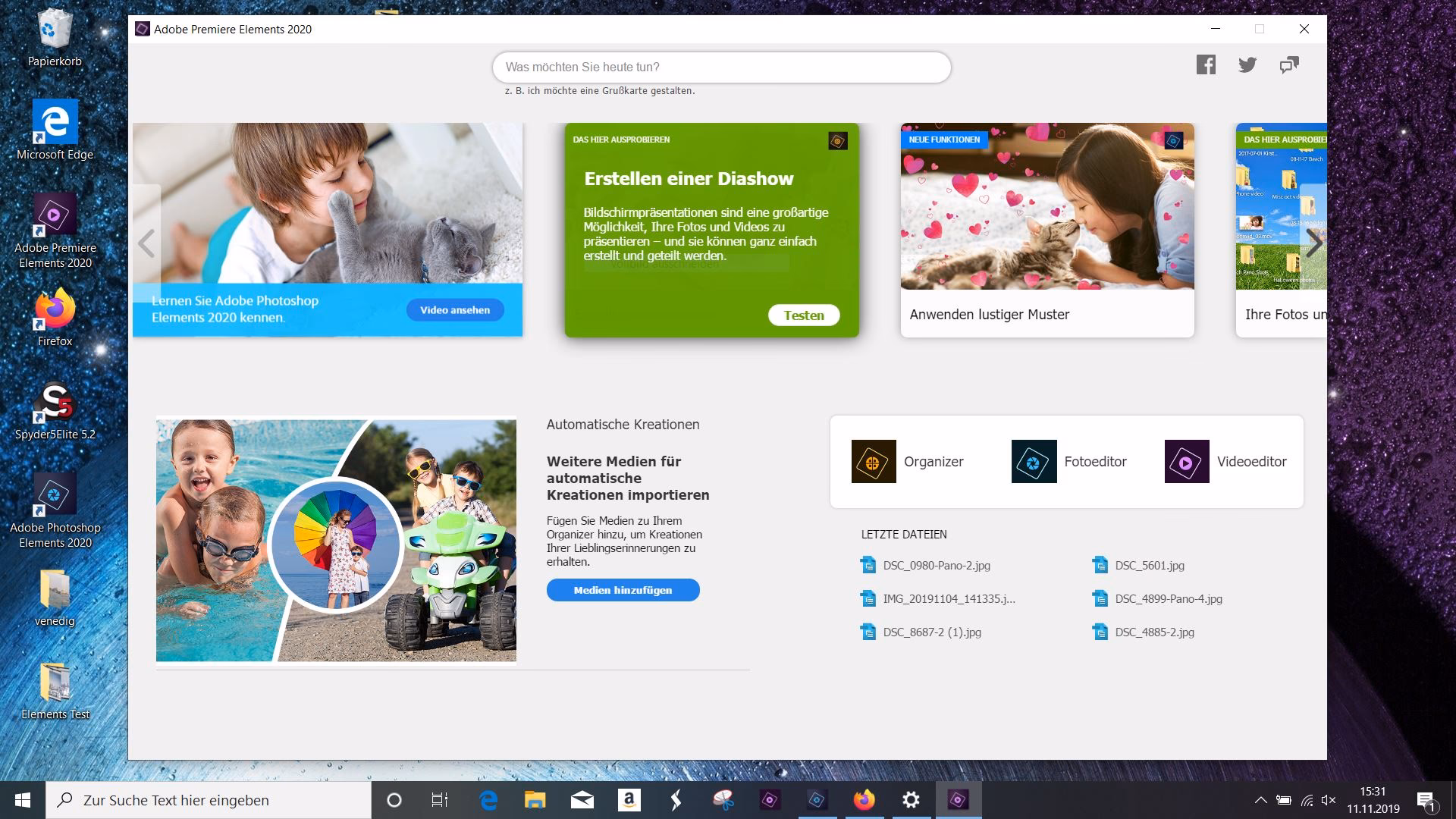Open the Anwenden lustiger Muster card
This screenshot has width=1456, height=819.
(x=1046, y=230)
